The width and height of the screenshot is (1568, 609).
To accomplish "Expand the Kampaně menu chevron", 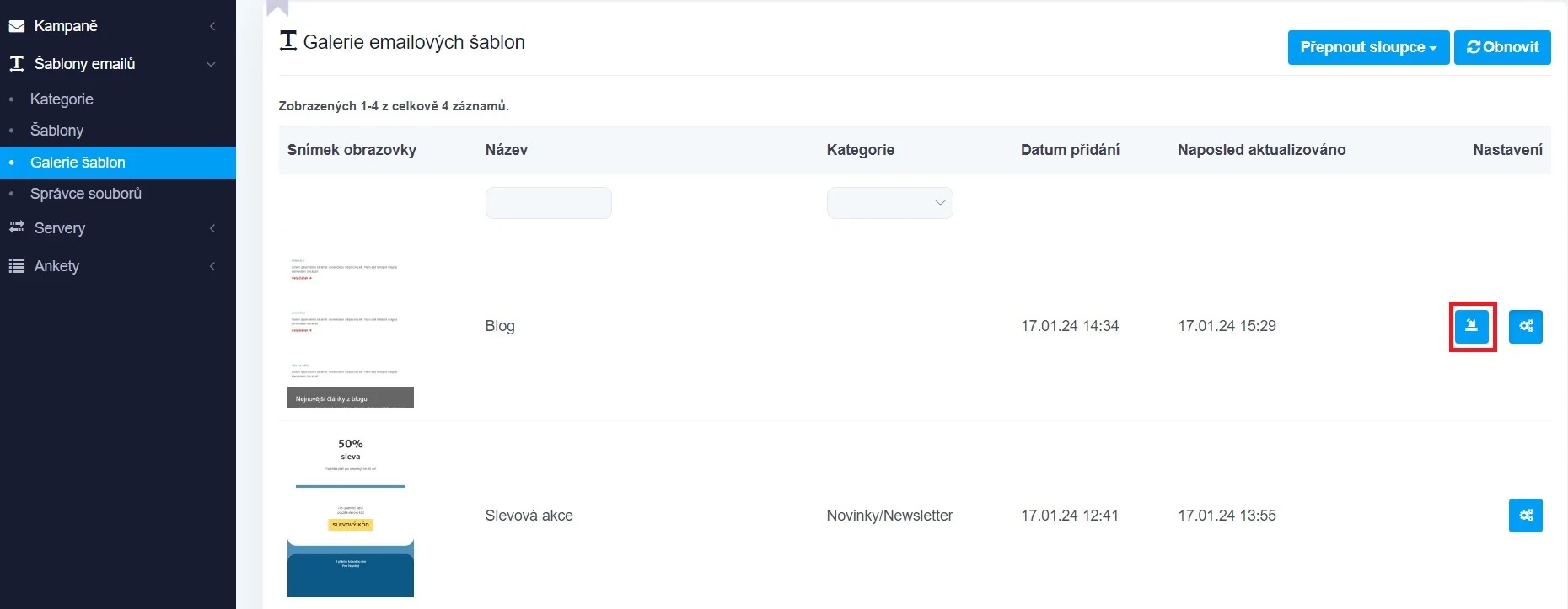I will click(x=212, y=26).
